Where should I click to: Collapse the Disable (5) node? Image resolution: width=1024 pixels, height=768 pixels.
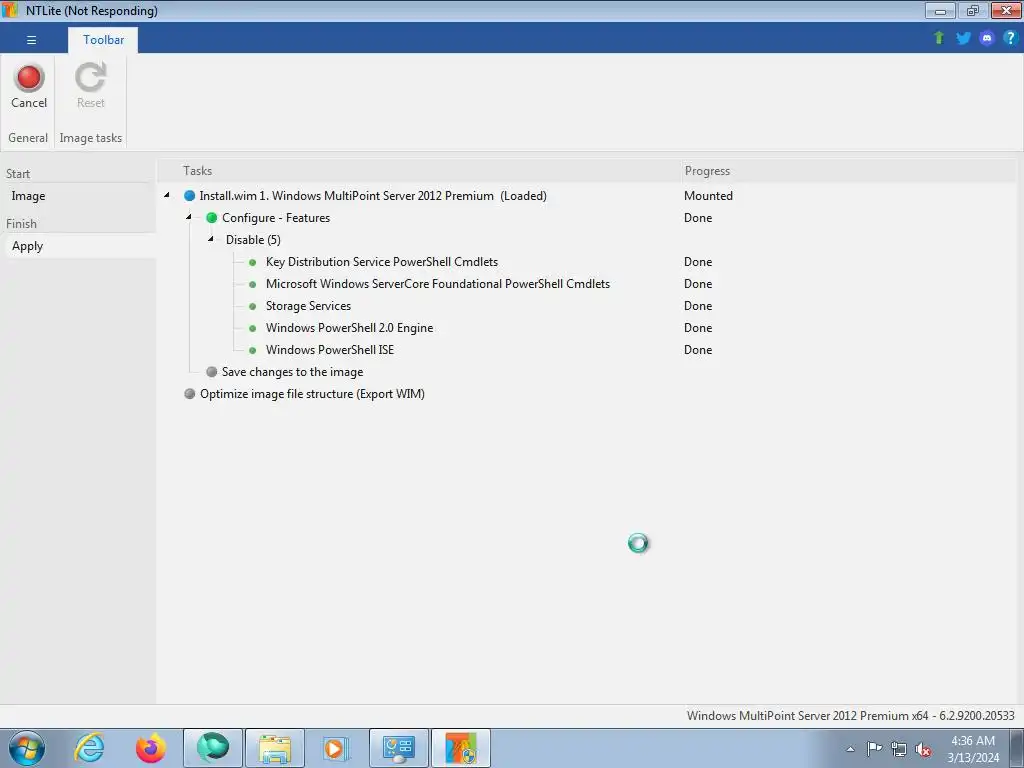(x=211, y=239)
